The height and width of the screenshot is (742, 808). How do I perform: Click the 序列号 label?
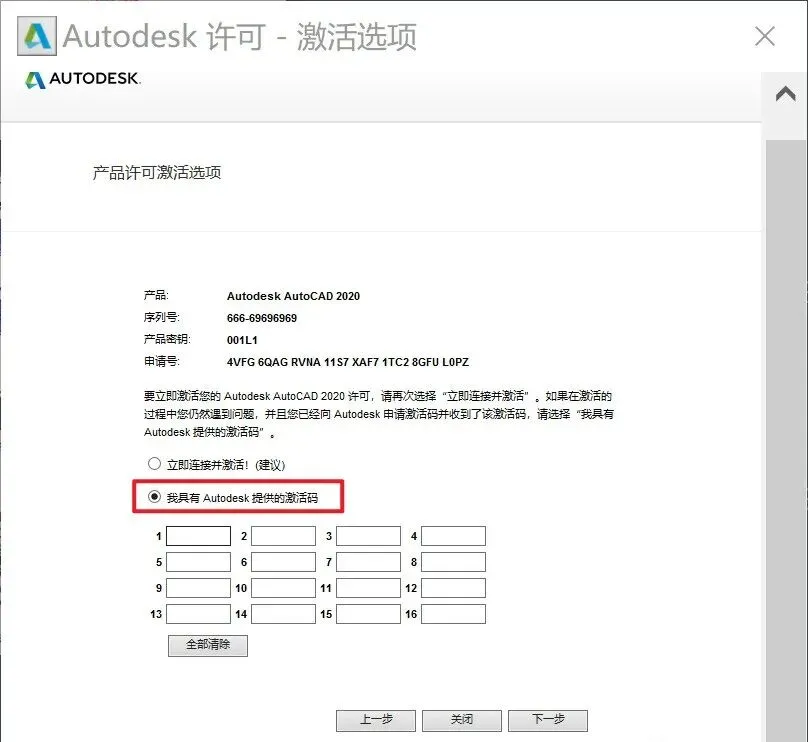pos(161,317)
